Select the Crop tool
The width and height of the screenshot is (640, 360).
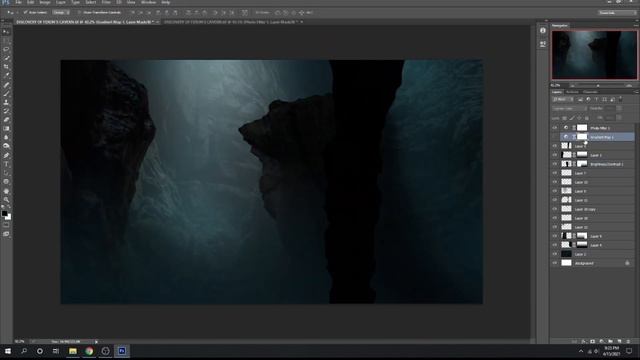(6, 67)
